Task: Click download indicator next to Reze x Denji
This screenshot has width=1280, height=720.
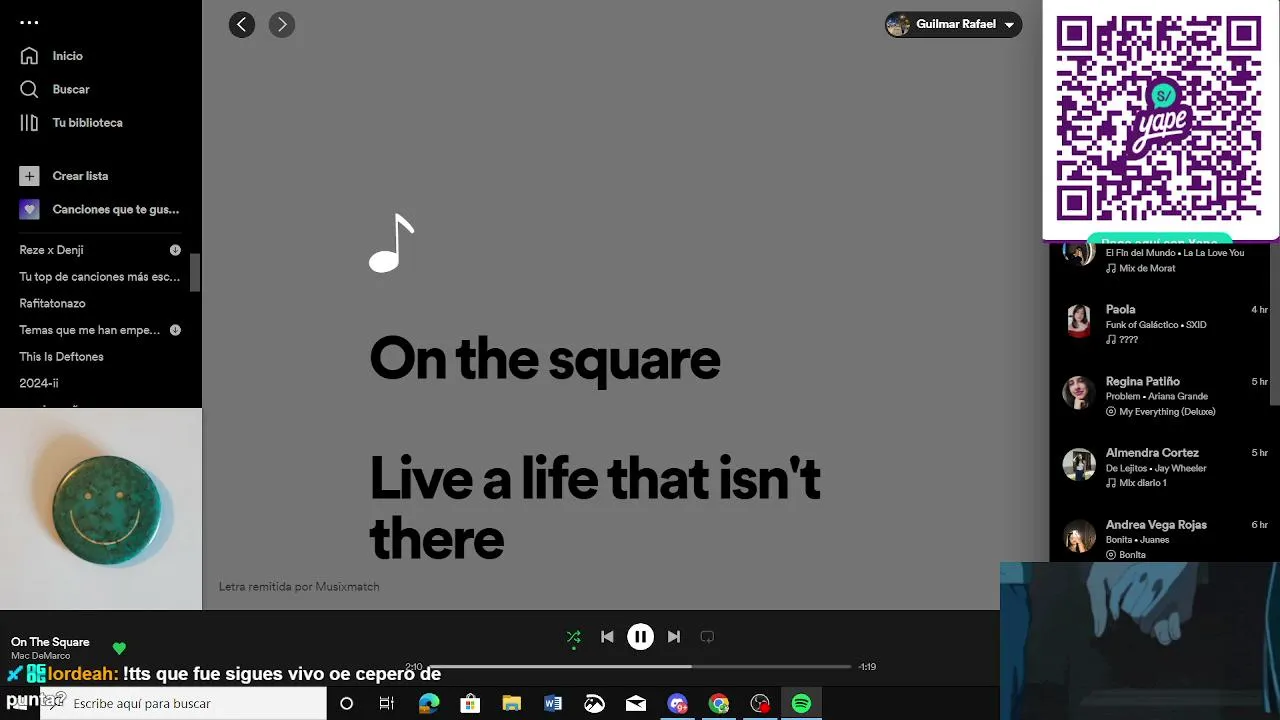Action: (175, 250)
